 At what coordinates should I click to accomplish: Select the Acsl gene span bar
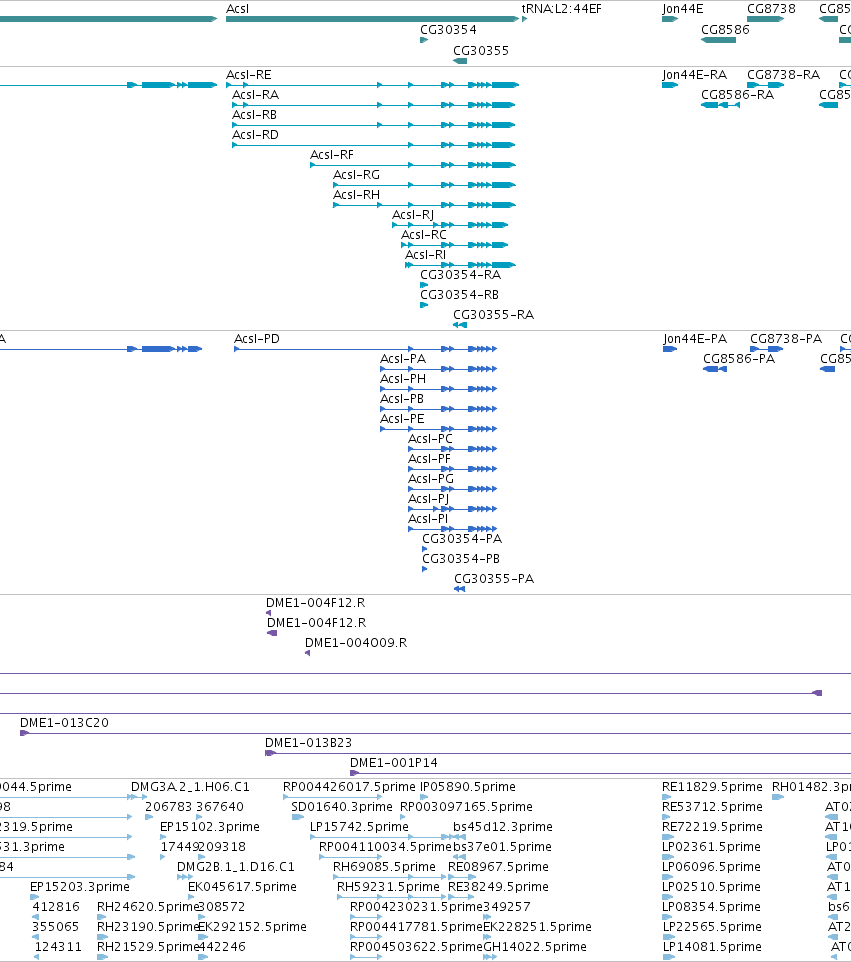point(372,19)
